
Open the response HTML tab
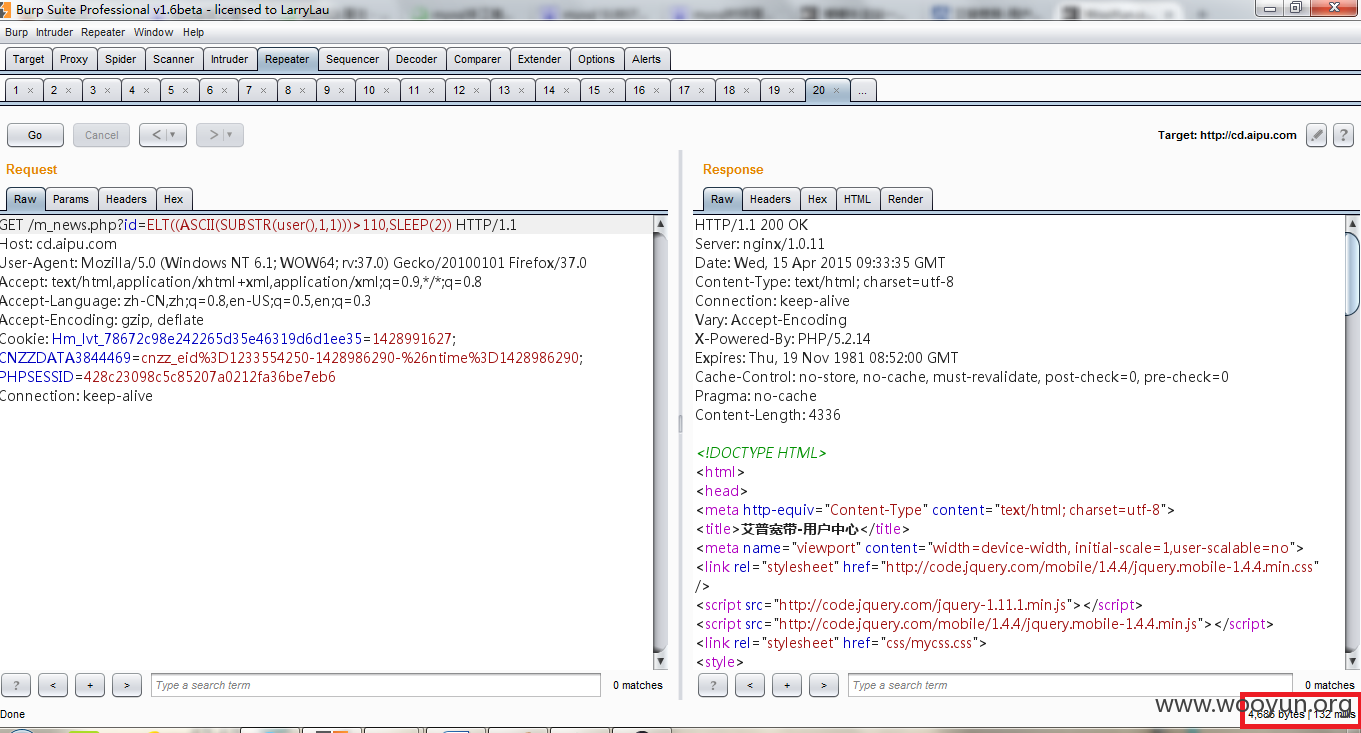[x=857, y=199]
